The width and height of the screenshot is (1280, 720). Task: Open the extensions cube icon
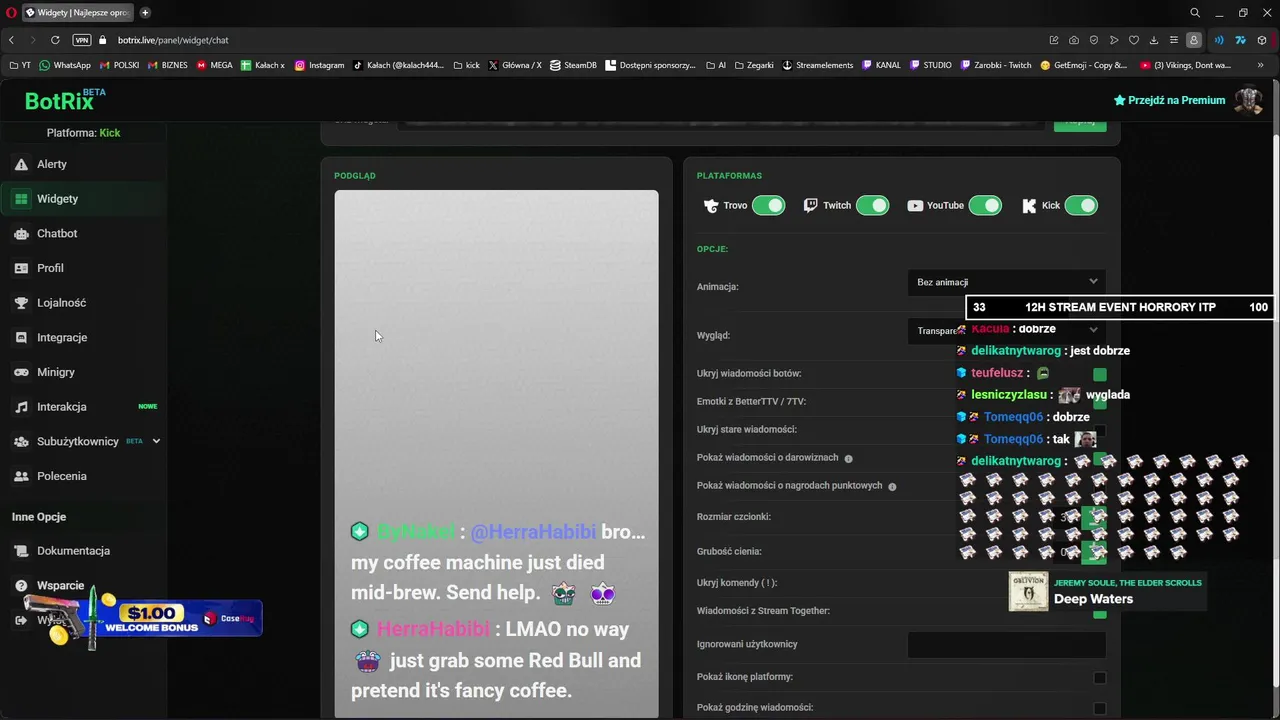tap(1262, 40)
